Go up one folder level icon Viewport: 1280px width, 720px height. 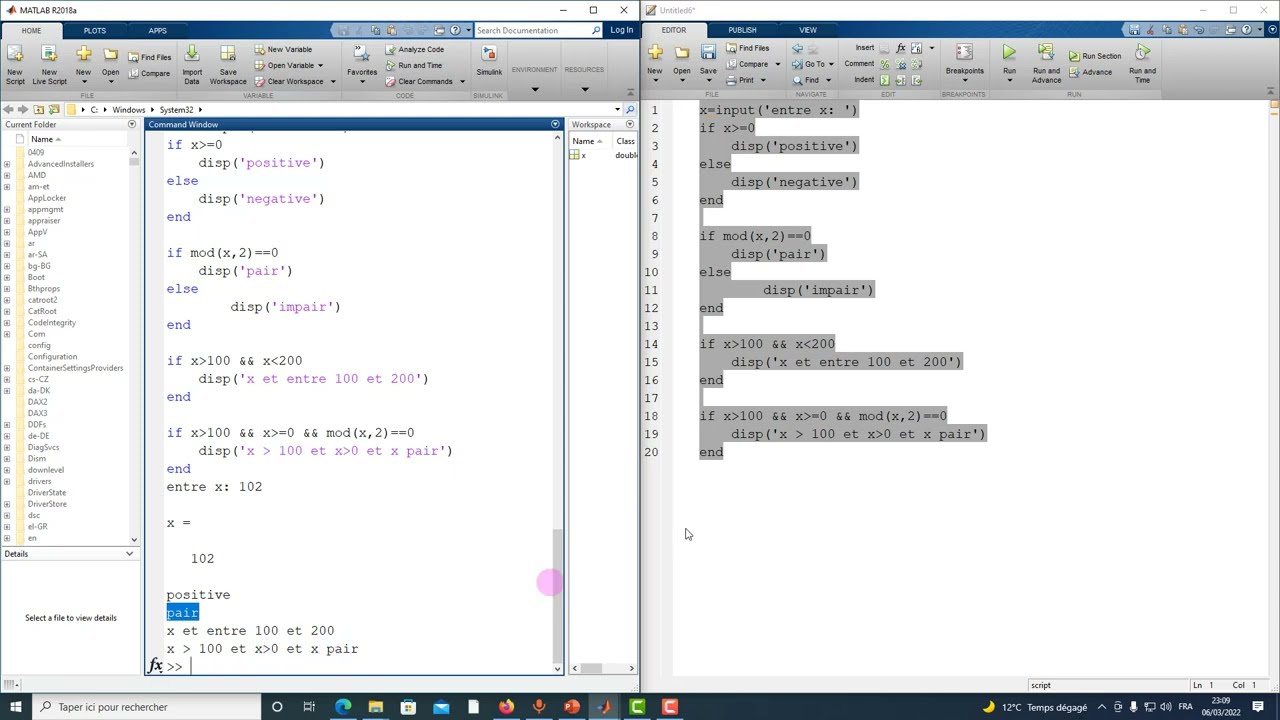point(38,109)
